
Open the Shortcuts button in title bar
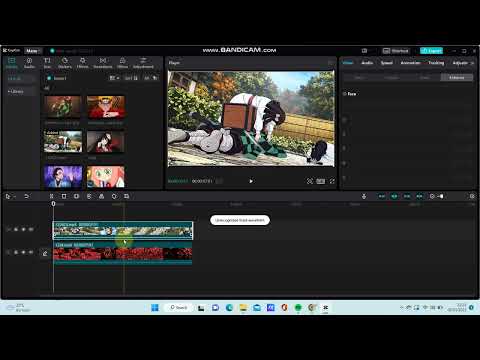click(396, 51)
